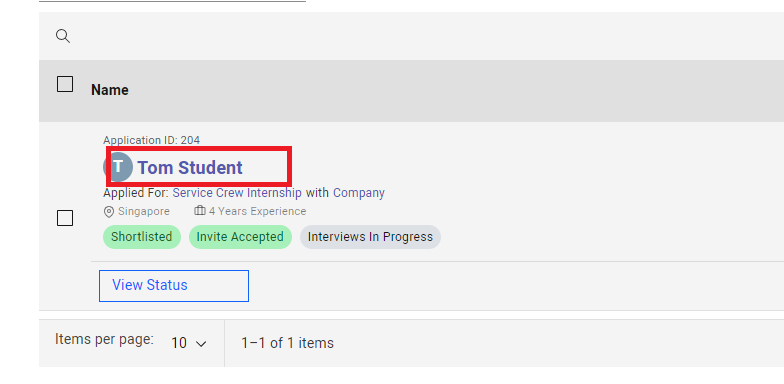Open the items per page dropdown
This screenshot has height=384, width=784.
point(188,343)
